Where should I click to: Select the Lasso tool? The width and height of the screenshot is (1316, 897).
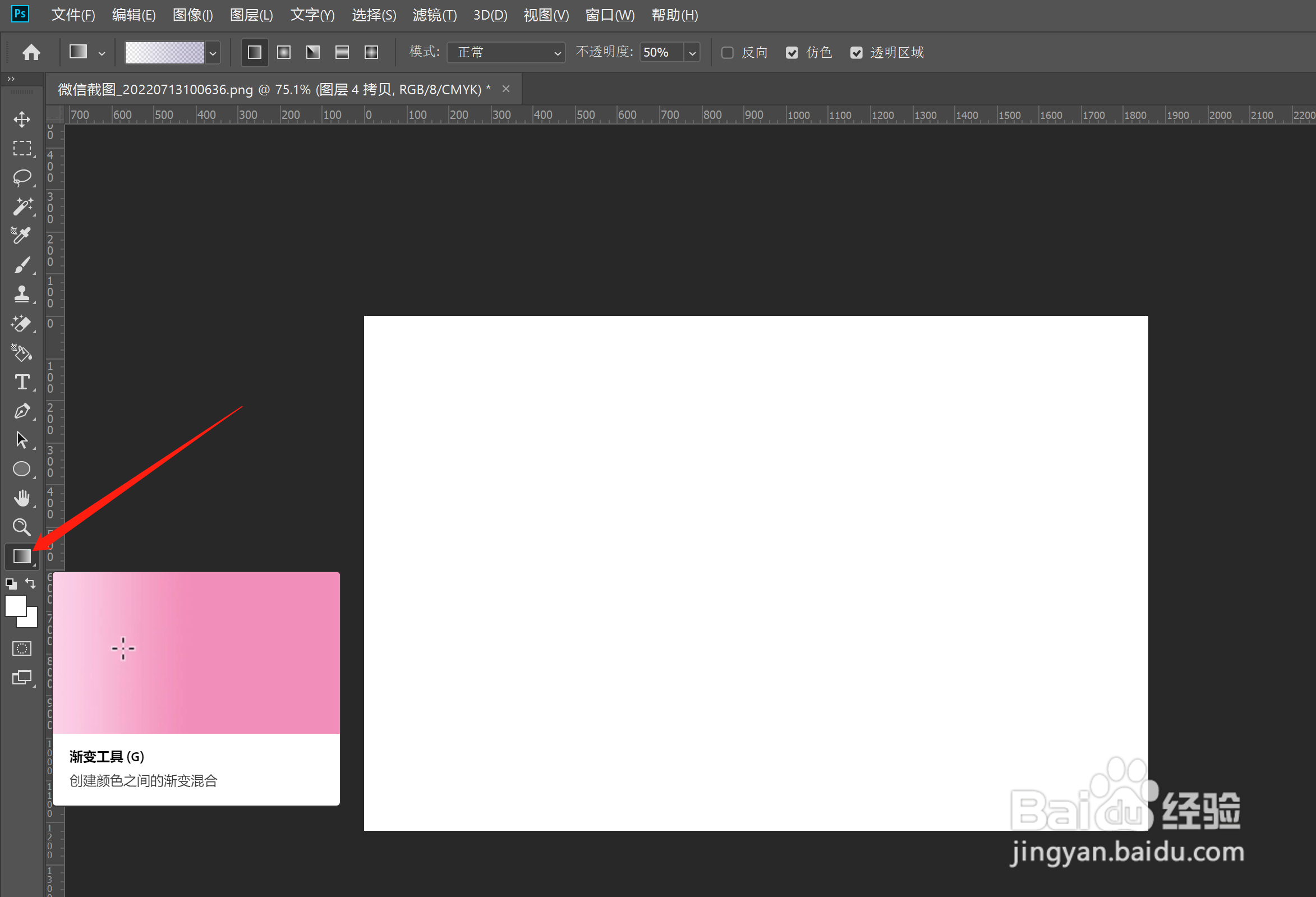[21, 178]
